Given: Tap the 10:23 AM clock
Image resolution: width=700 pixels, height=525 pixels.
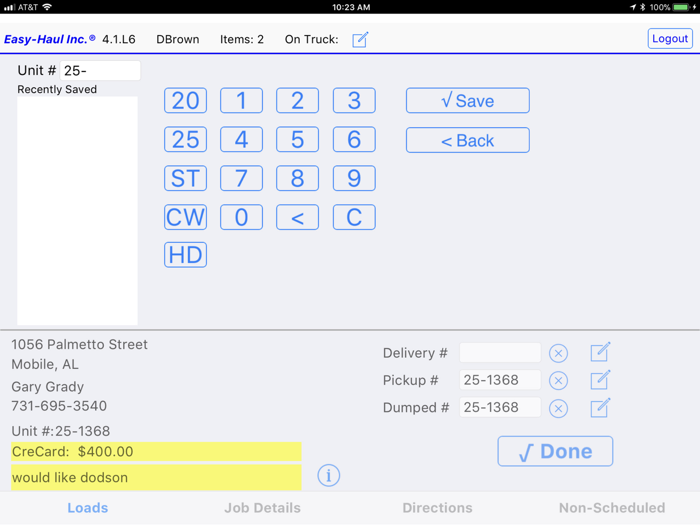Looking at the screenshot, I should (351, 7).
